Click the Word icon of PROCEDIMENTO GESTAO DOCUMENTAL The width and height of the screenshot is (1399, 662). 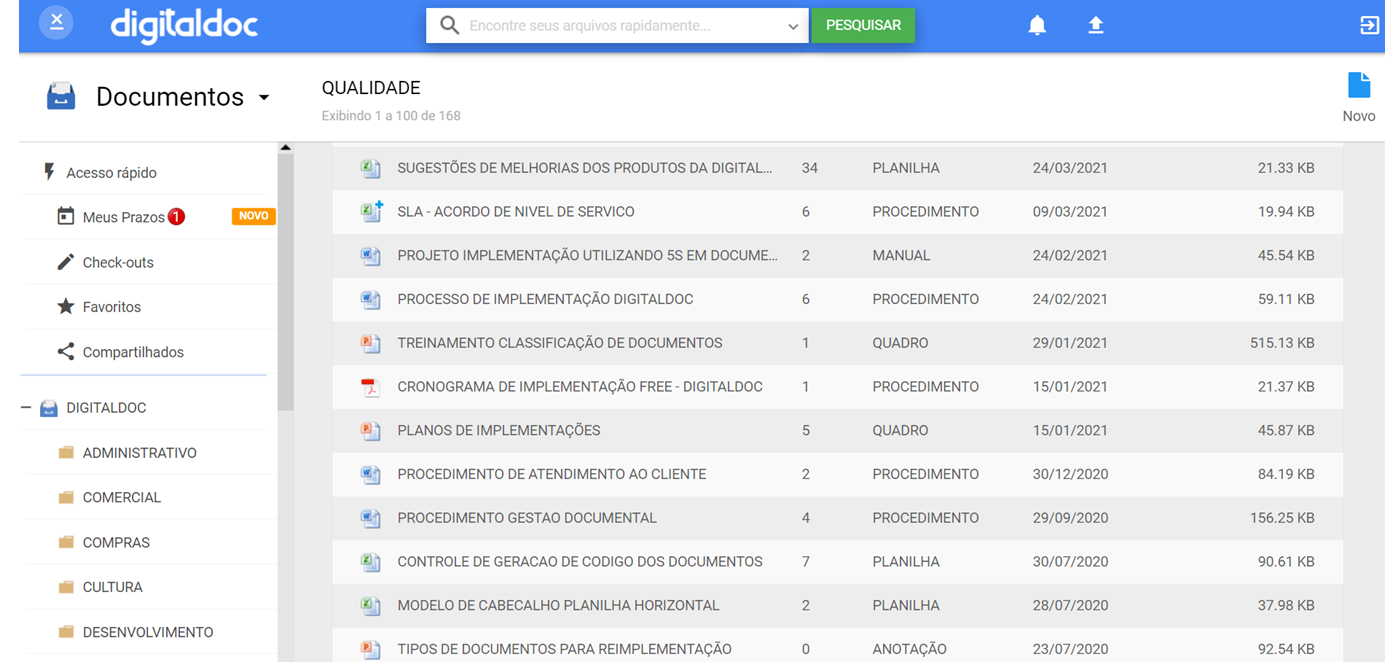click(x=370, y=518)
